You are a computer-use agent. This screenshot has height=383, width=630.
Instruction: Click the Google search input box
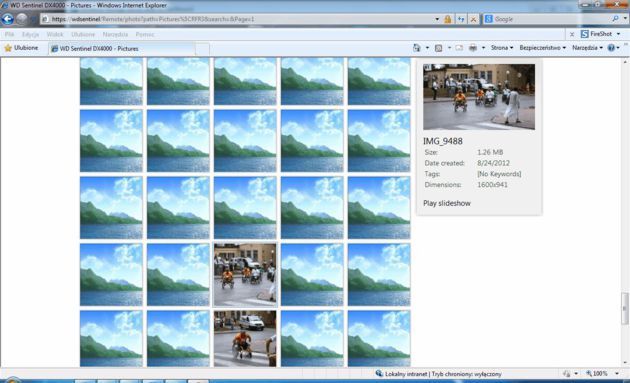pyautogui.click(x=551, y=19)
